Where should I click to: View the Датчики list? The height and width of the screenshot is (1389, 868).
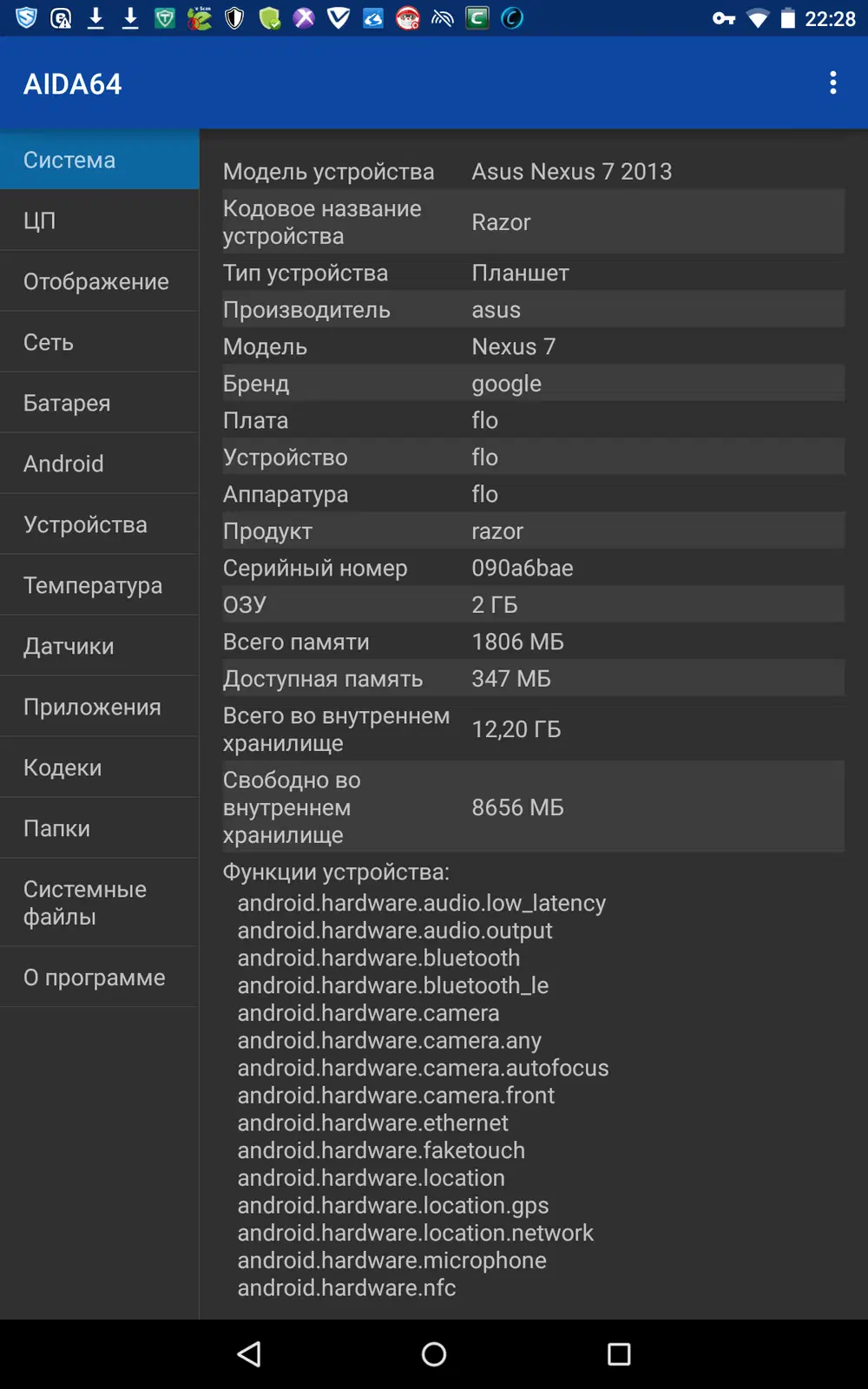point(100,646)
